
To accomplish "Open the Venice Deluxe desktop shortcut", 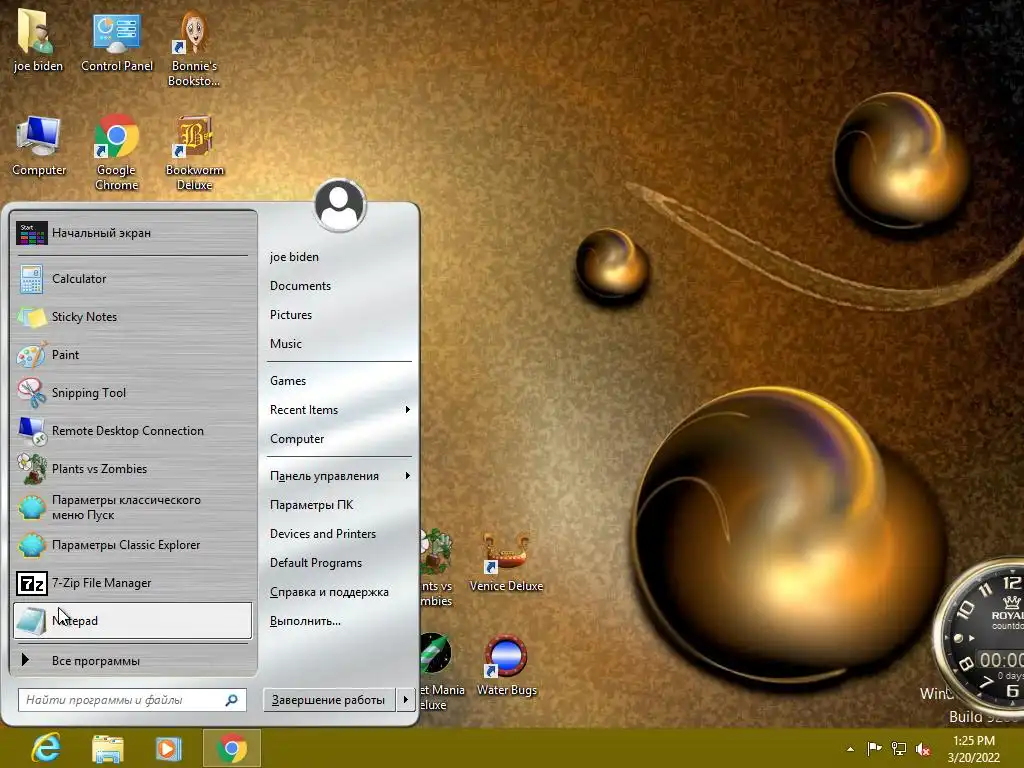I will pos(506,562).
